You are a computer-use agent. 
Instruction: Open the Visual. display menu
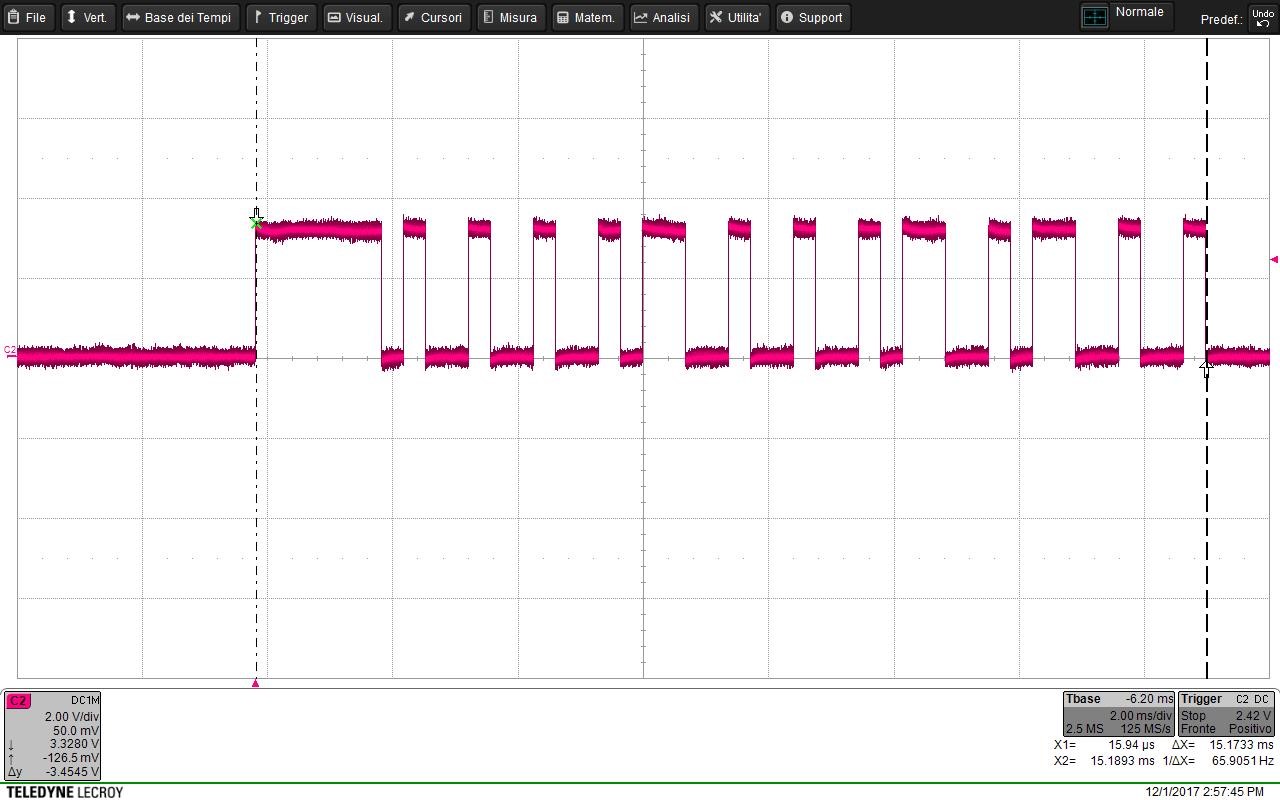pyautogui.click(x=356, y=18)
